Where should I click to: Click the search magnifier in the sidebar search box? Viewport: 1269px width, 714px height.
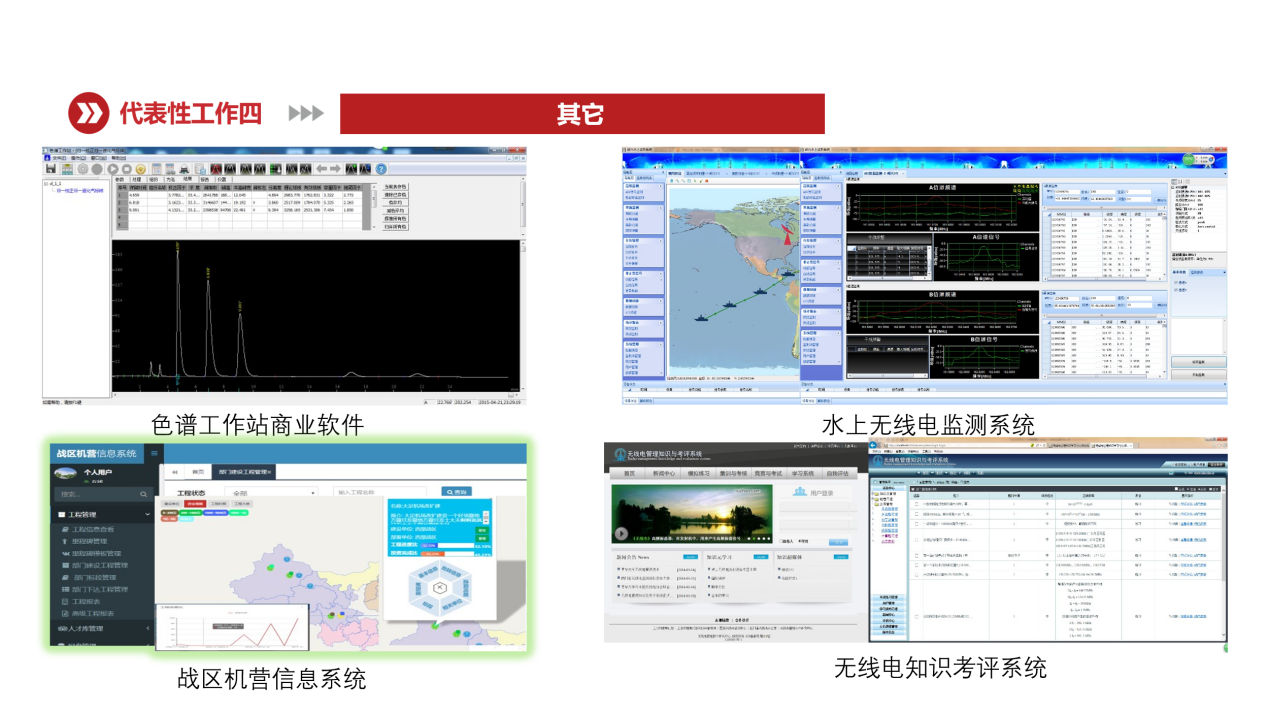(x=143, y=494)
